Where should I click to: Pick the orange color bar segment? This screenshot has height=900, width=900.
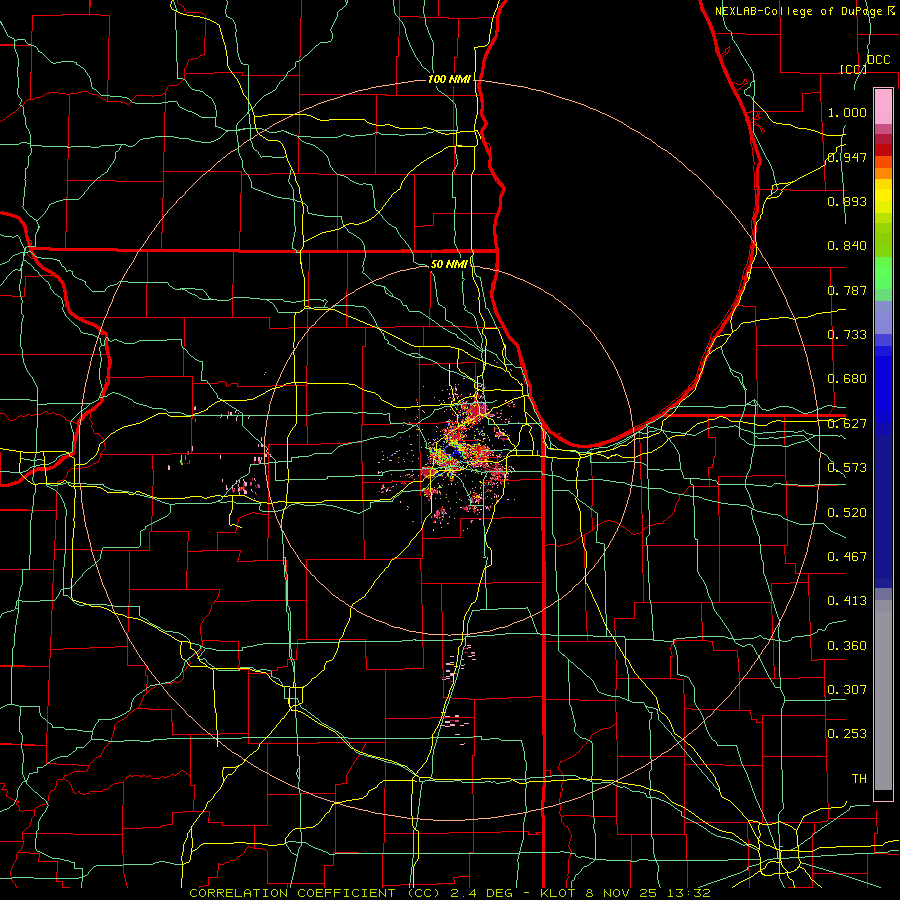pyautogui.click(x=883, y=173)
